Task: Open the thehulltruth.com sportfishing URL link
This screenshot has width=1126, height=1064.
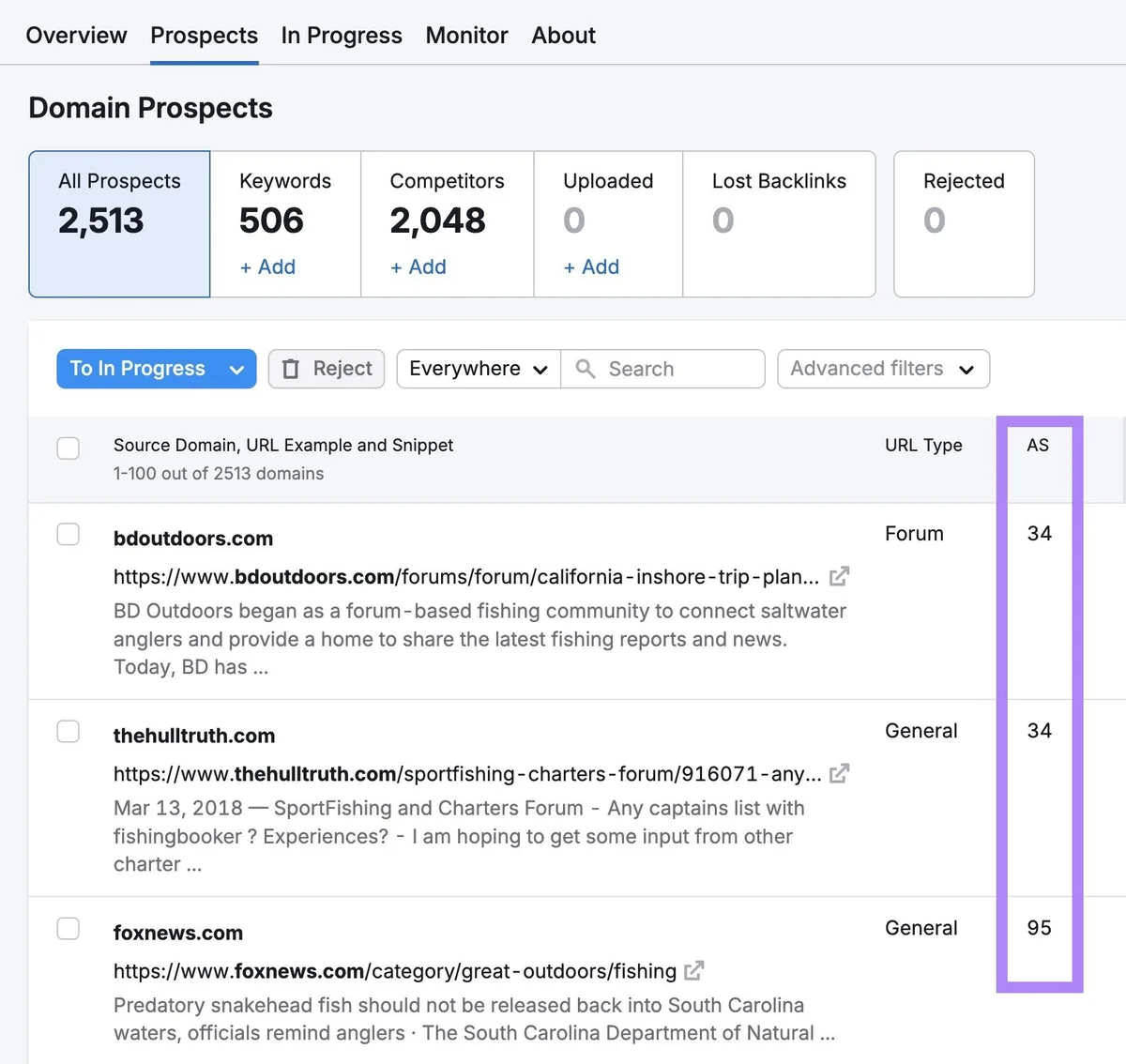Action: [467, 774]
